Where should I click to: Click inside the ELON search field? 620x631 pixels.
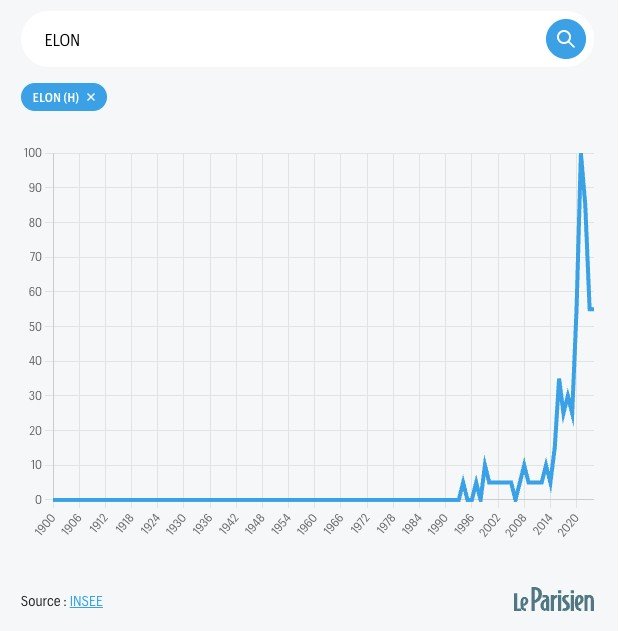click(282, 40)
